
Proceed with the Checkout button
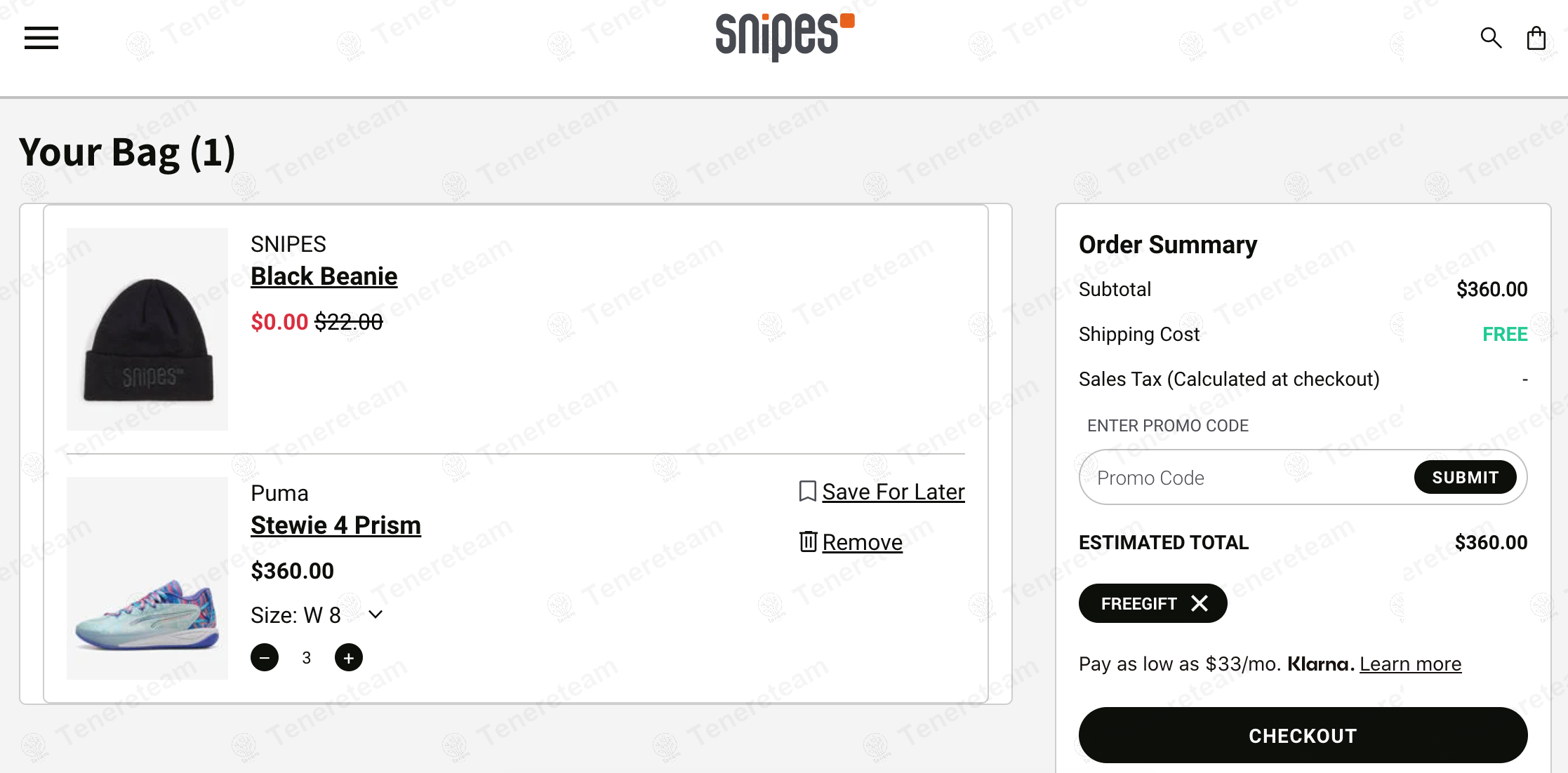pyautogui.click(x=1303, y=735)
